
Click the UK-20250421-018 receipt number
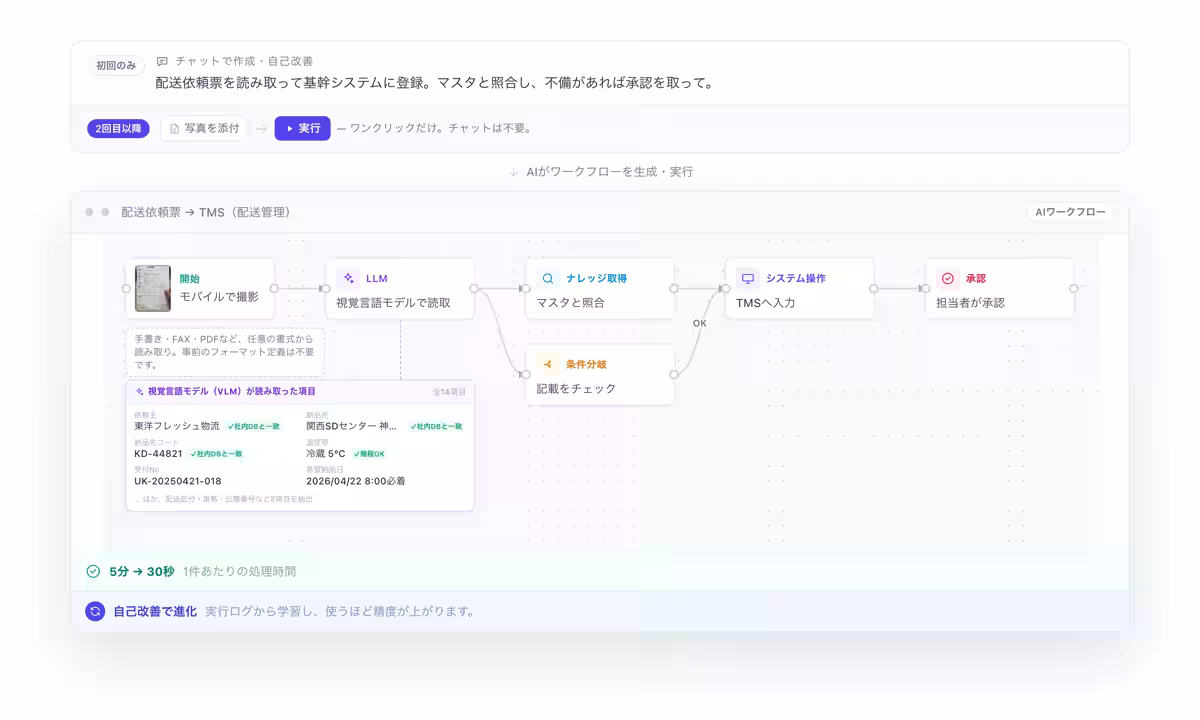pos(178,481)
